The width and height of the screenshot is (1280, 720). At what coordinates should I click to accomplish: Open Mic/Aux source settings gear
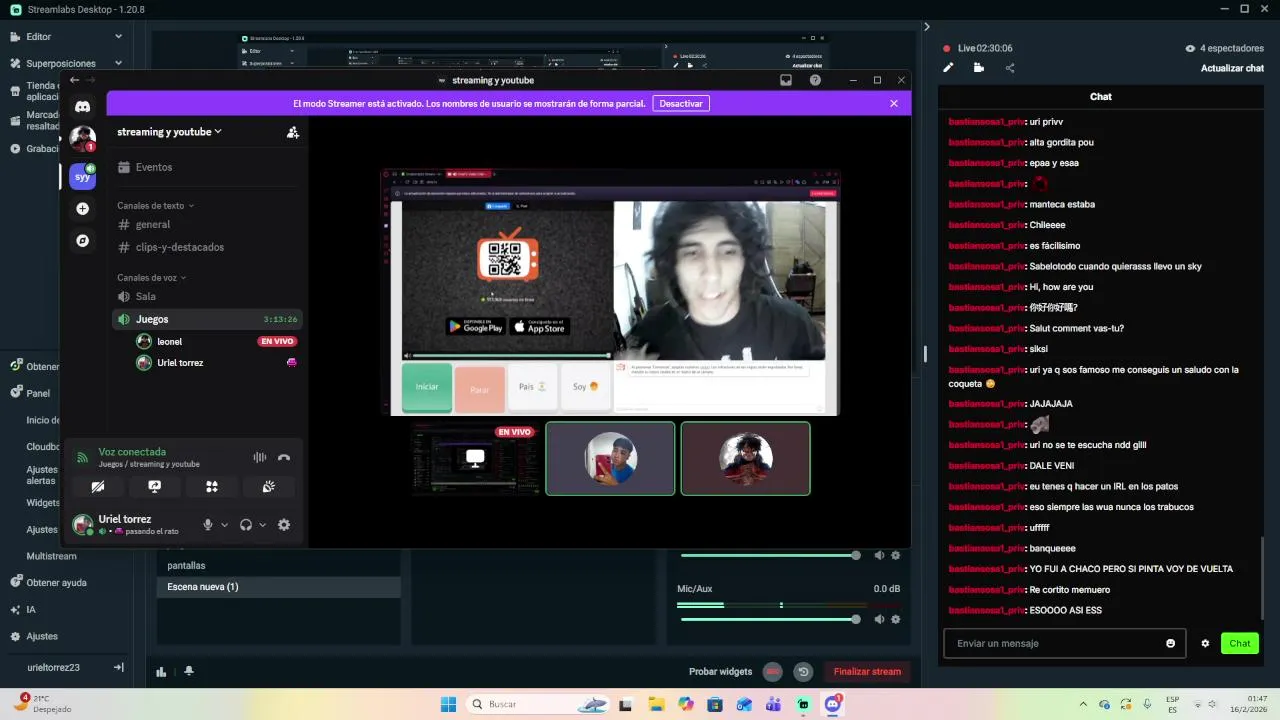[896, 619]
